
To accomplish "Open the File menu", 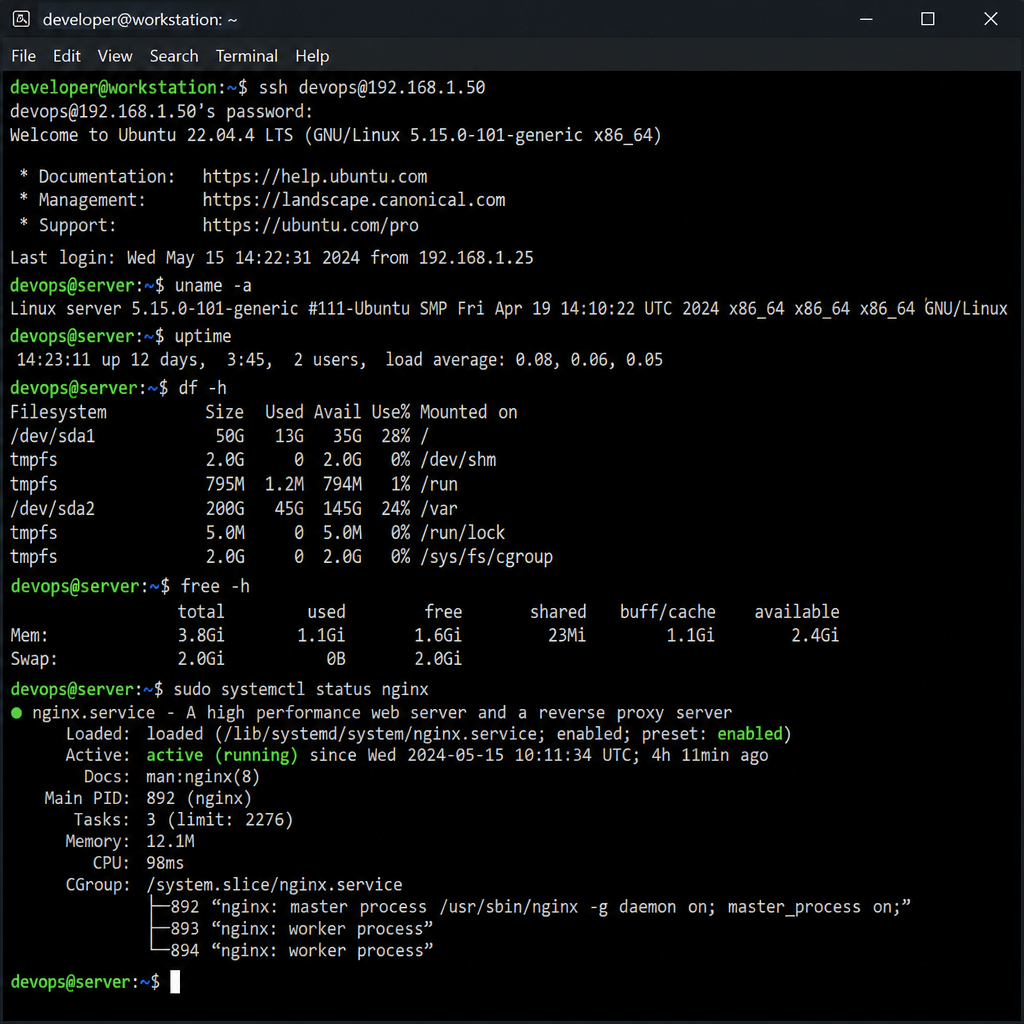I will click(x=24, y=56).
